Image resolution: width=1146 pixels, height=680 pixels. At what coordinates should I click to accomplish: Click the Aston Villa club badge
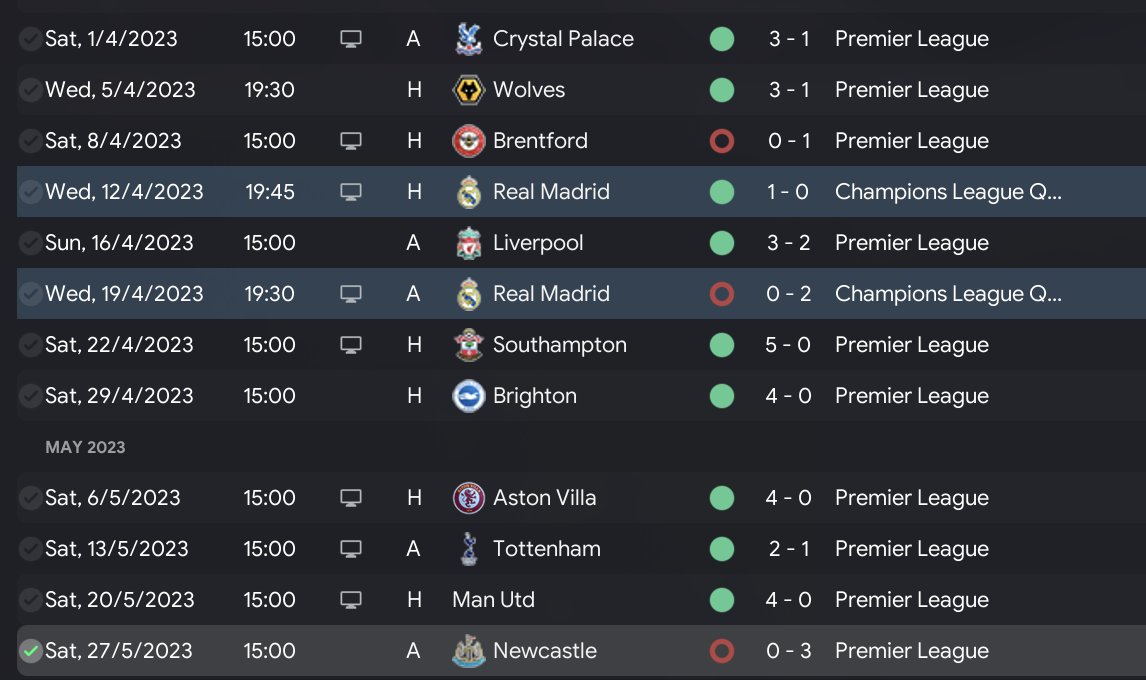pos(467,498)
